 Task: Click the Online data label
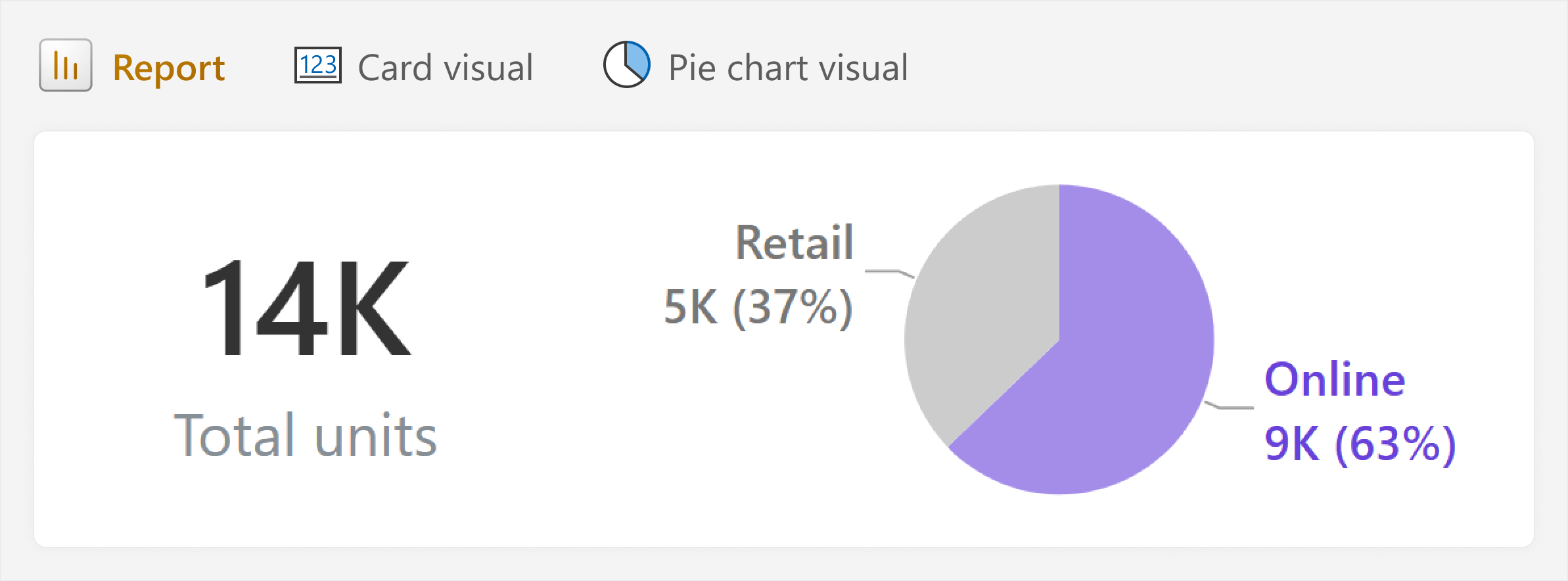tap(1335, 379)
